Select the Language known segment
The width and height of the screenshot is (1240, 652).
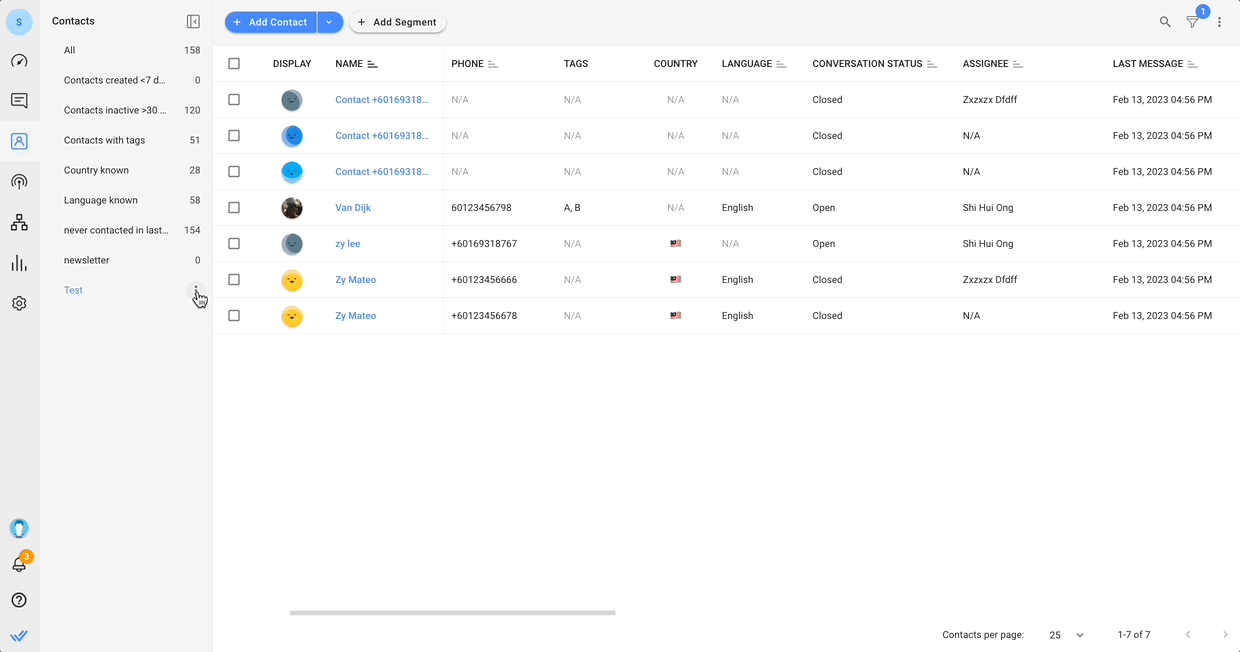(x=101, y=201)
